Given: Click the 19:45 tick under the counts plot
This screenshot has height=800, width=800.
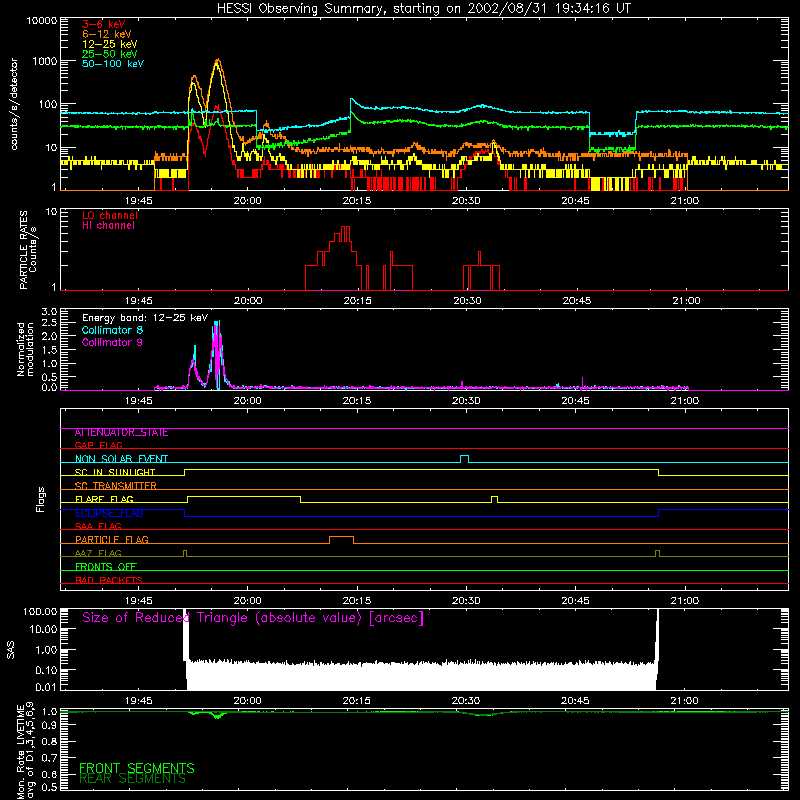Looking at the screenshot, I should pyautogui.click(x=139, y=201).
